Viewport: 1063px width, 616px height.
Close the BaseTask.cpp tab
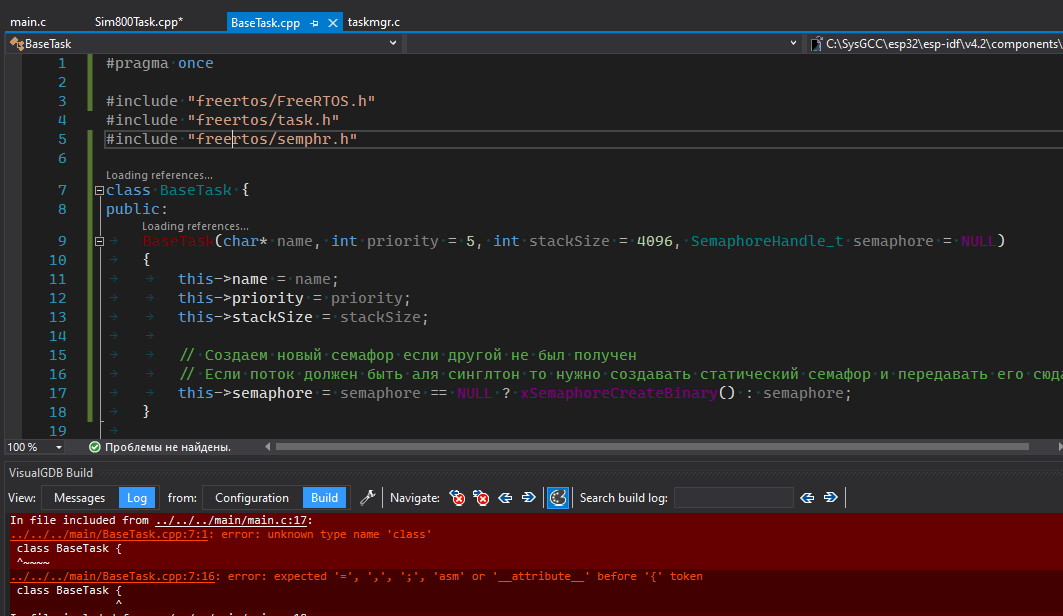coord(332,22)
